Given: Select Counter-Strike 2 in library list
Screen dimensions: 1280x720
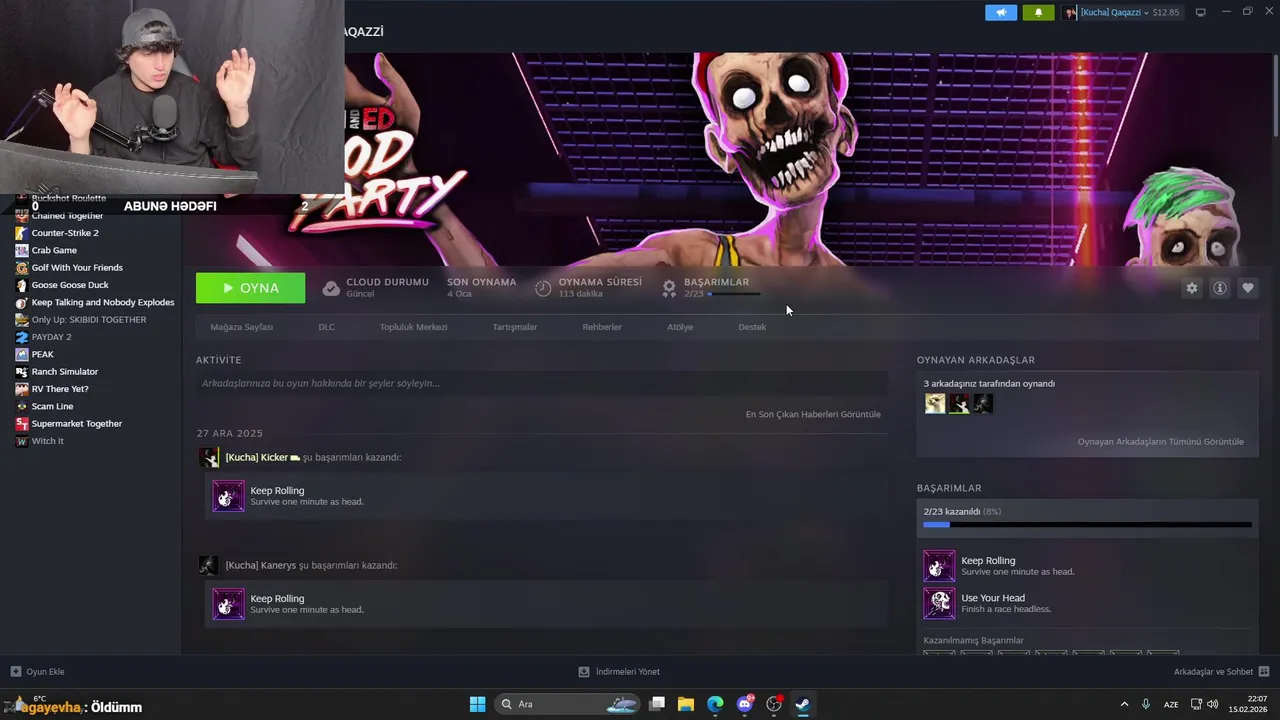Looking at the screenshot, I should 65,233.
